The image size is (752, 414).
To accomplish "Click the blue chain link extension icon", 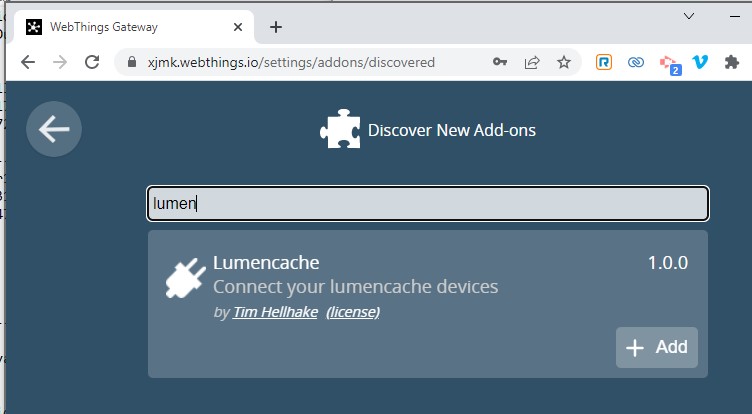I will [636, 62].
